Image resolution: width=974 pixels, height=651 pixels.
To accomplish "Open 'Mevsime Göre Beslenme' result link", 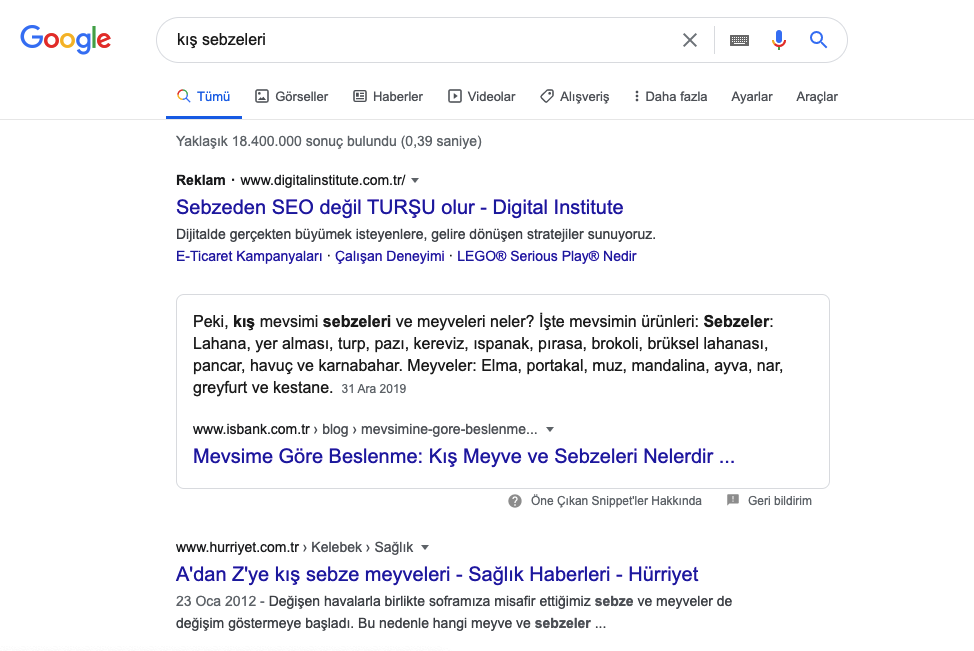I will [x=463, y=456].
